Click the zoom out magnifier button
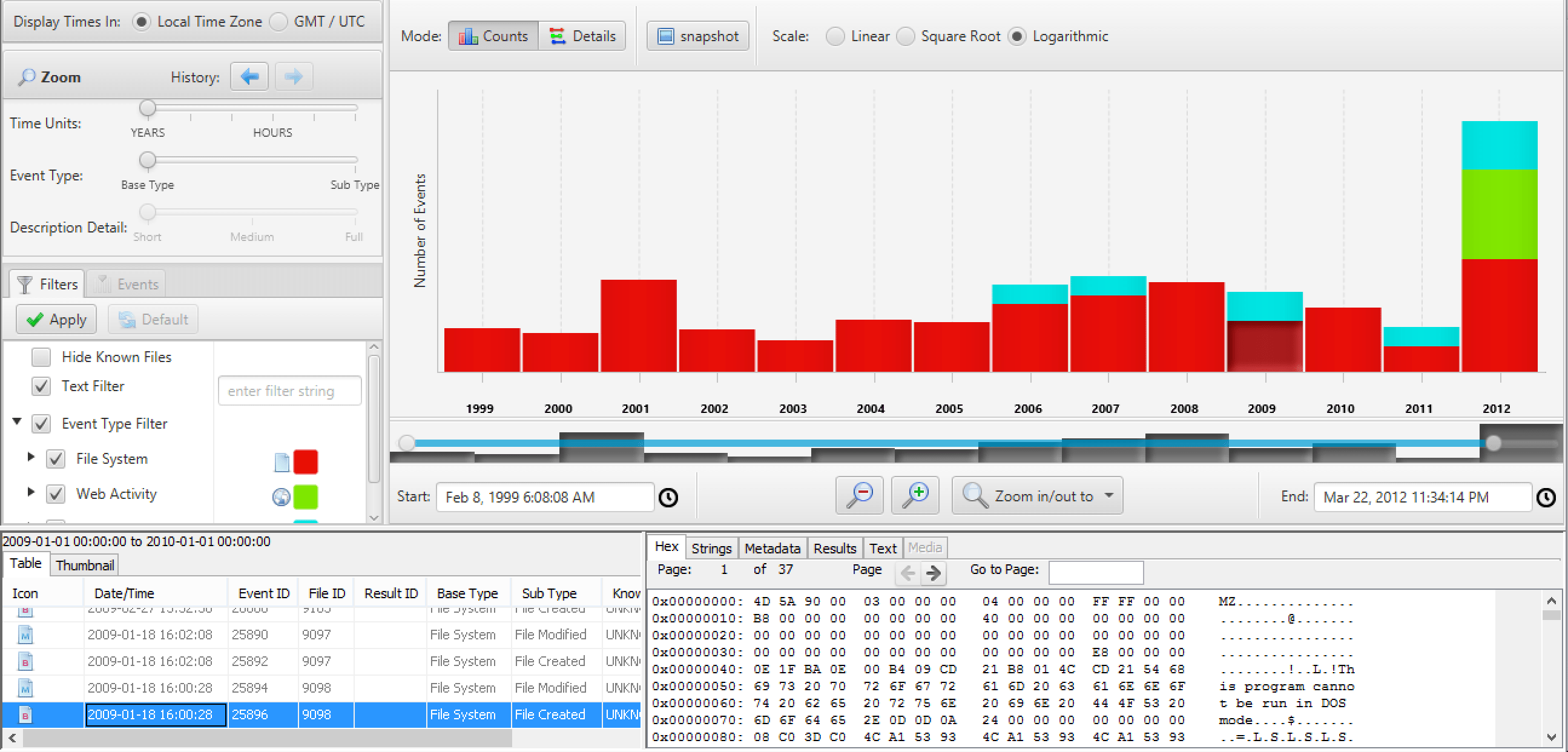1568x752 pixels. (x=859, y=495)
